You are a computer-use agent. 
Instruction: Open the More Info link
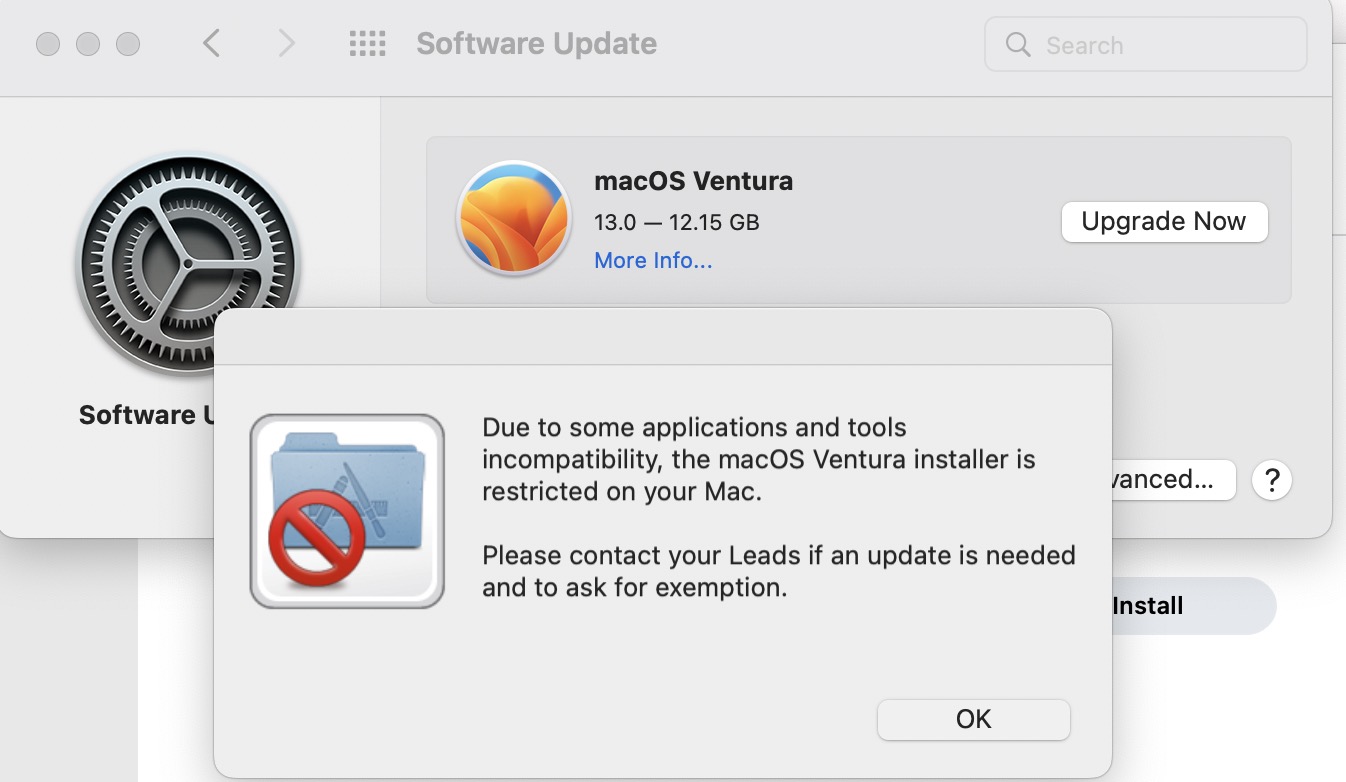pyautogui.click(x=653, y=261)
